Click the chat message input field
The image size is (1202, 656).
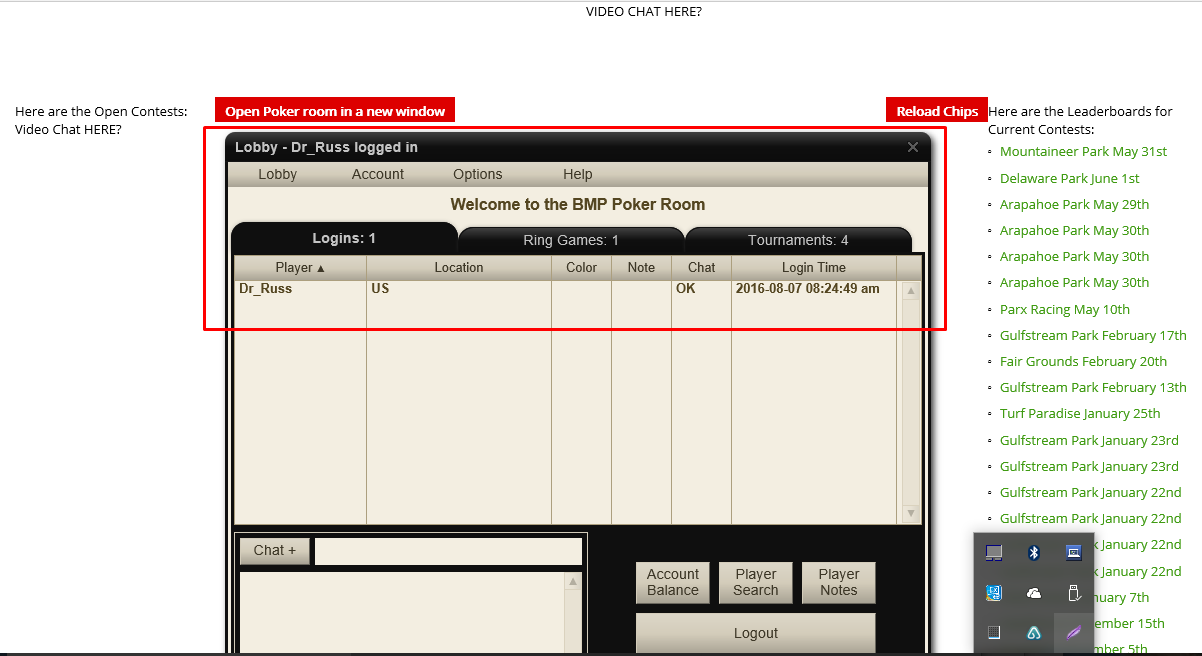[448, 550]
